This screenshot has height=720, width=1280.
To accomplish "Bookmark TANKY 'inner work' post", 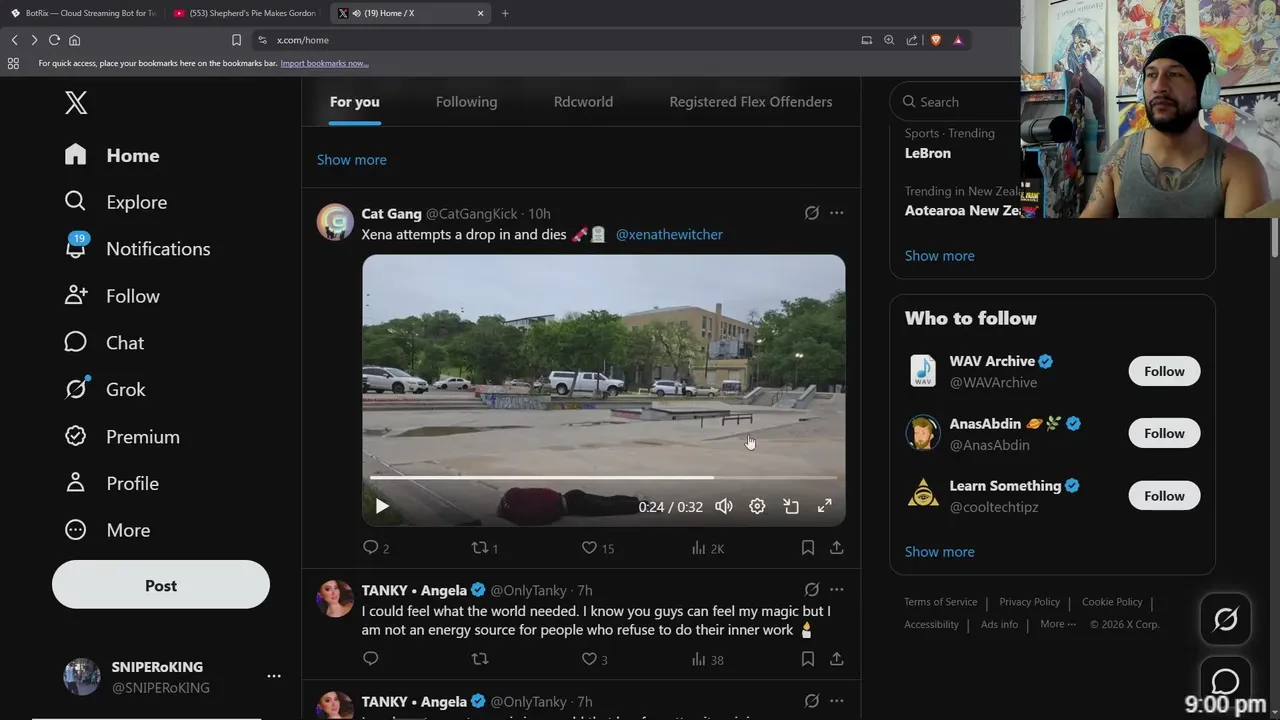I will [x=808, y=659].
